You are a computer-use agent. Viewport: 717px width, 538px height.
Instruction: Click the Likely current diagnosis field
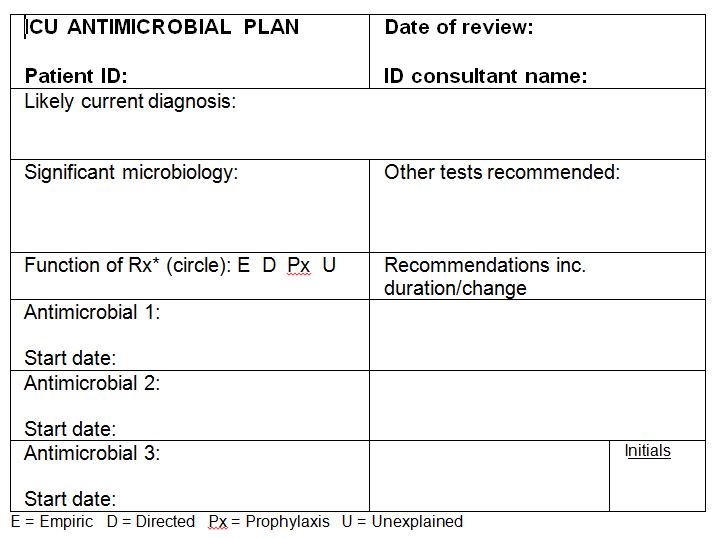pyautogui.click(x=130, y=101)
